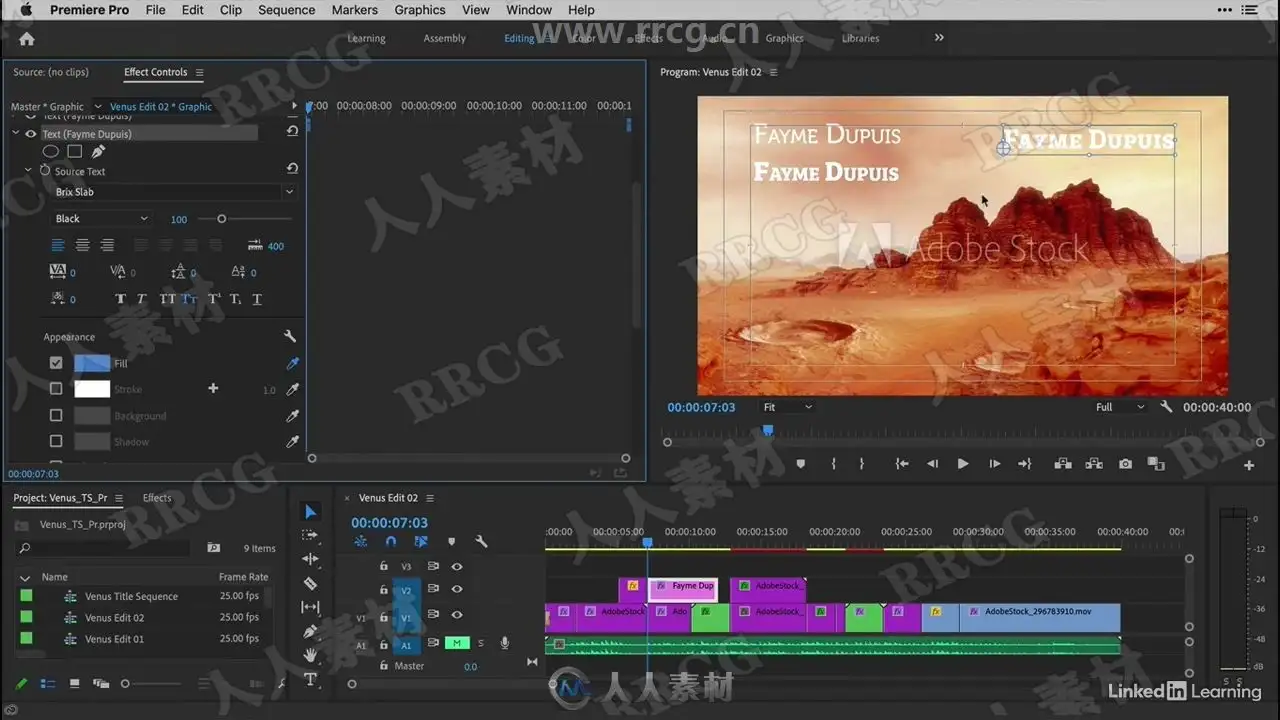Switch to the Hand tool

310,655
